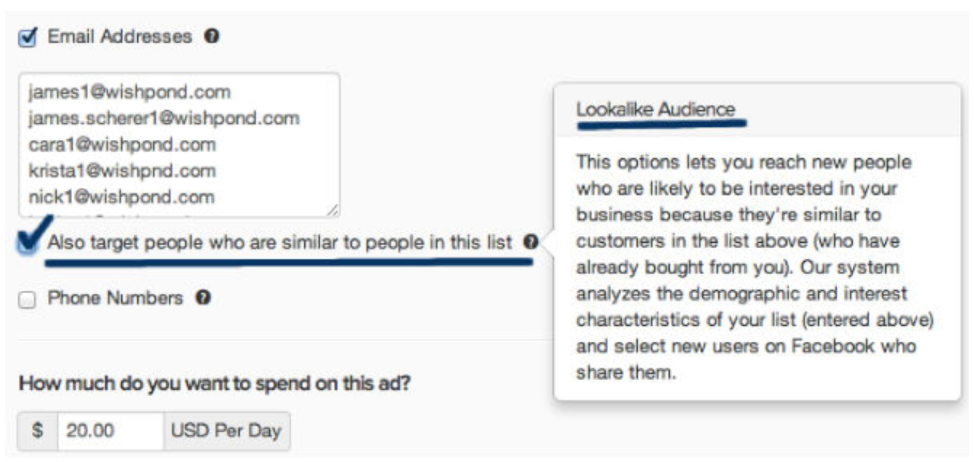Click the james1@wishpond.com line in the list
Image resolution: width=974 pixels, height=462 pixels.
pyautogui.click(x=129, y=92)
